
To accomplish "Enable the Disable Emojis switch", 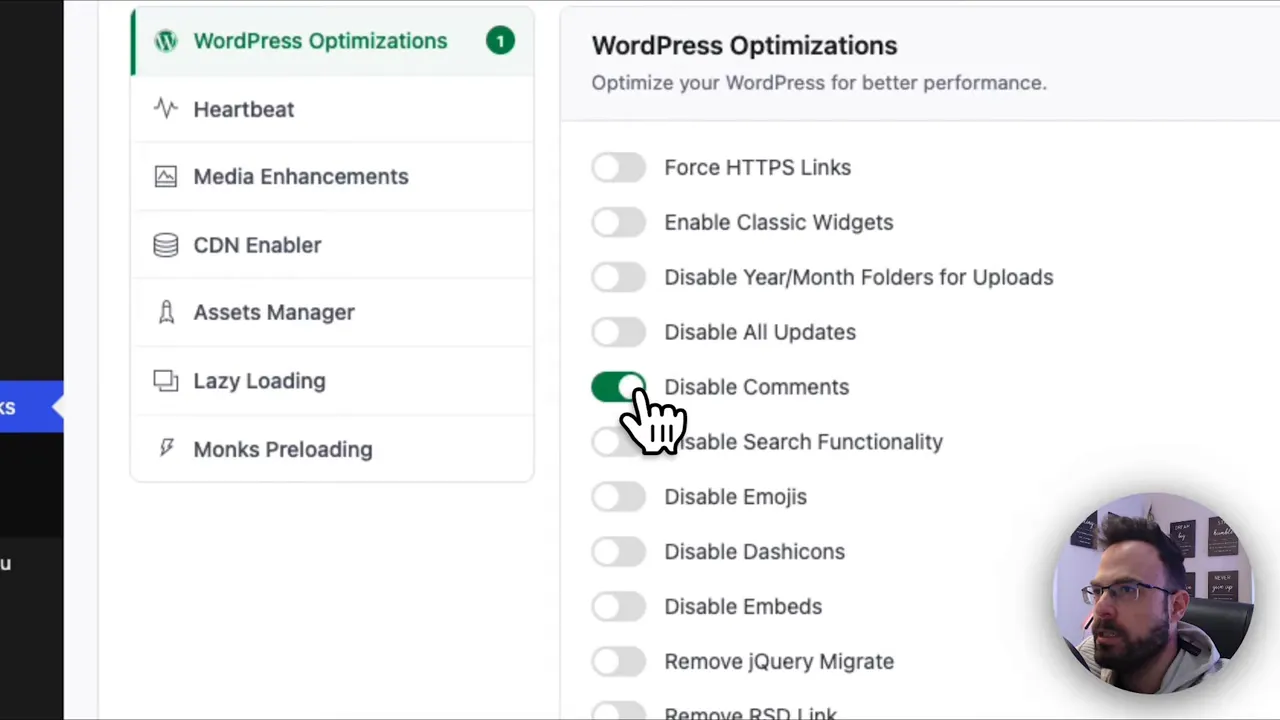I will click(x=618, y=496).
